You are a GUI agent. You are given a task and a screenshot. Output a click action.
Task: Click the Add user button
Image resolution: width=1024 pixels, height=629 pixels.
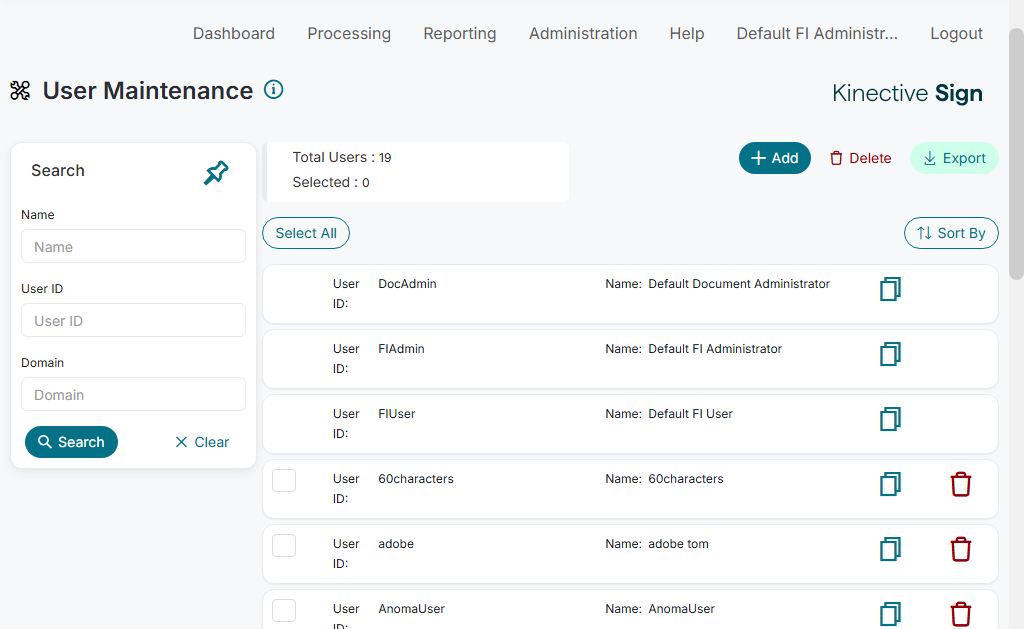pos(774,158)
